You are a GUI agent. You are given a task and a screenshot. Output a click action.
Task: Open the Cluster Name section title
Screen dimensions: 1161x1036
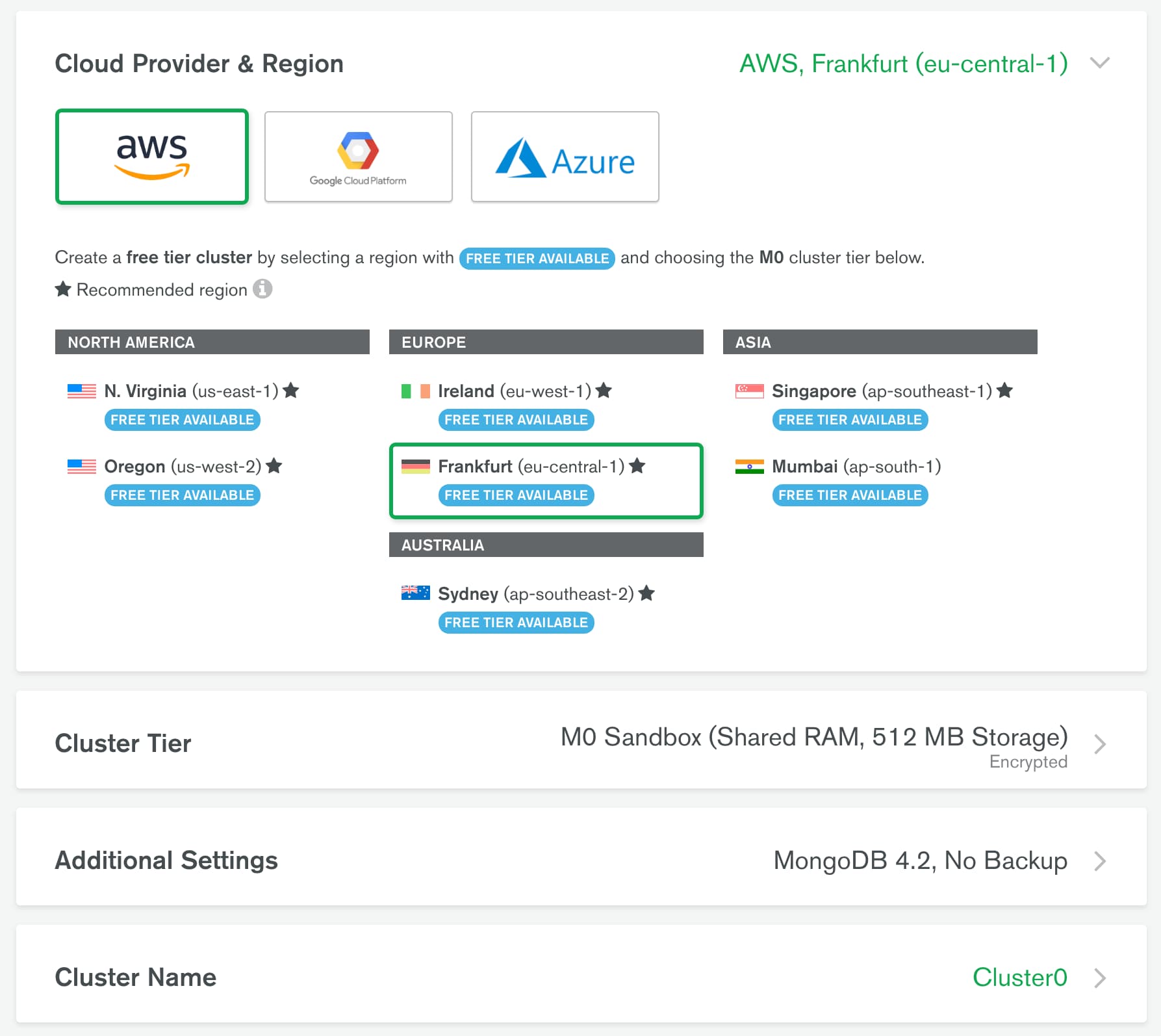pyautogui.click(x=136, y=978)
